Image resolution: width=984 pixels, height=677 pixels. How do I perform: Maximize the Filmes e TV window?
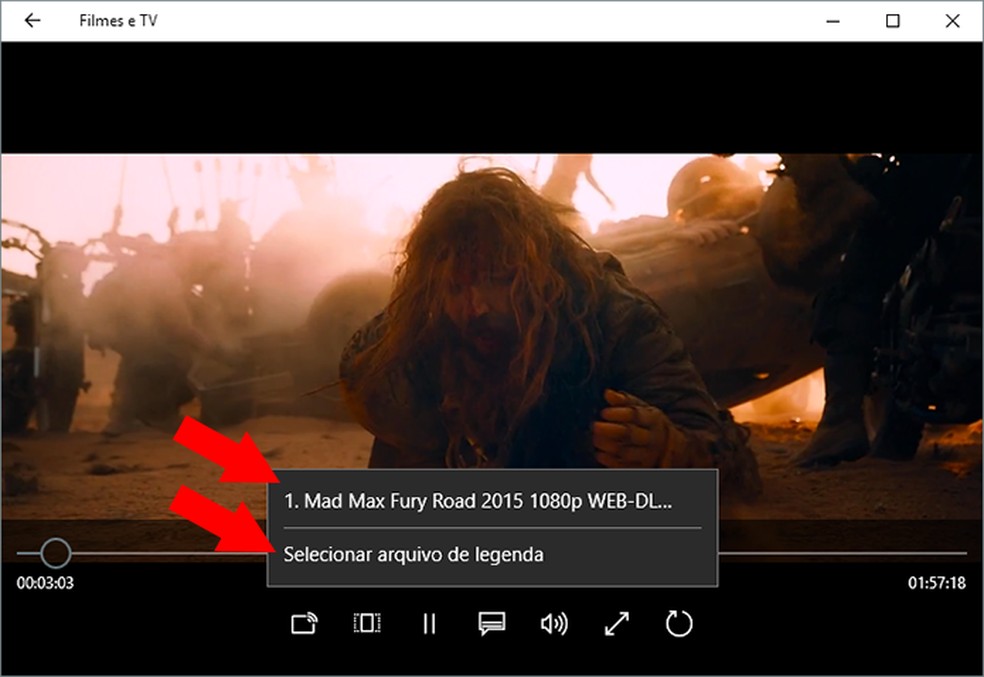[x=892, y=21]
